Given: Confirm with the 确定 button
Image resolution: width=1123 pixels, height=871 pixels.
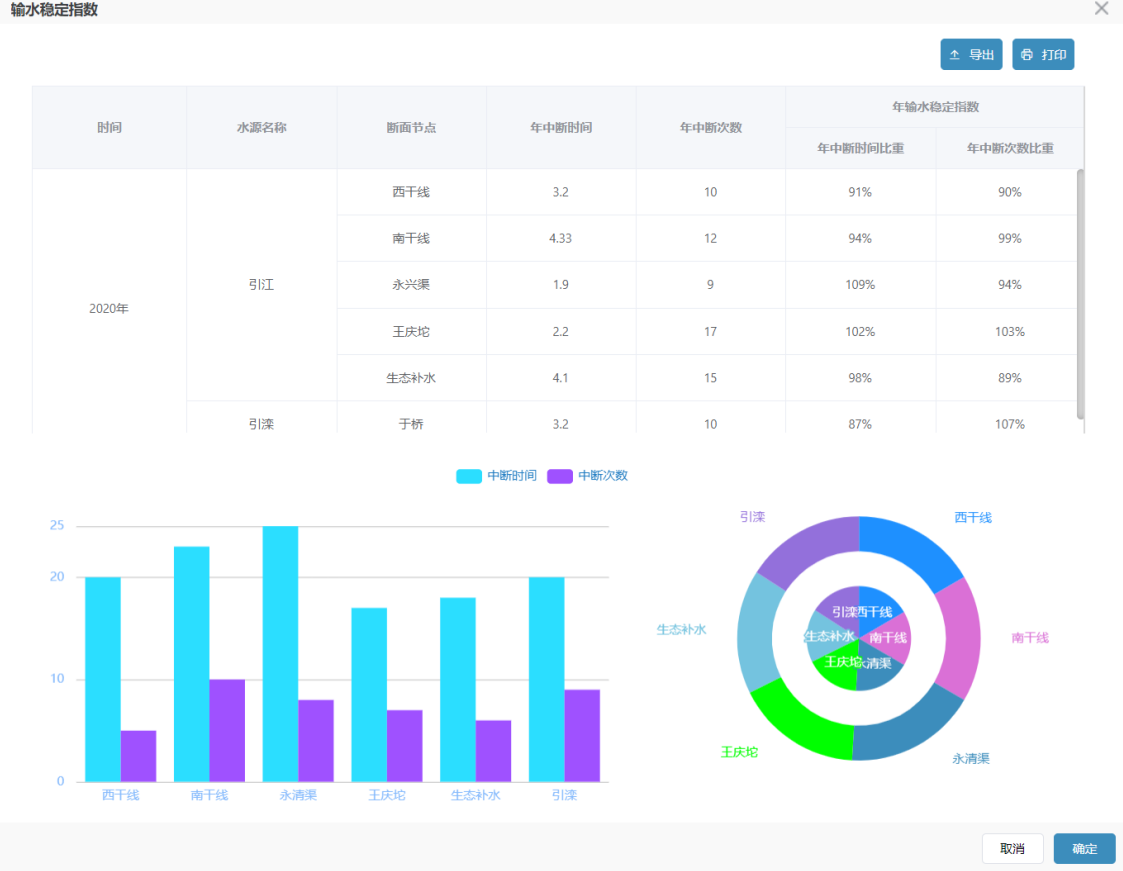Looking at the screenshot, I should point(1084,849).
